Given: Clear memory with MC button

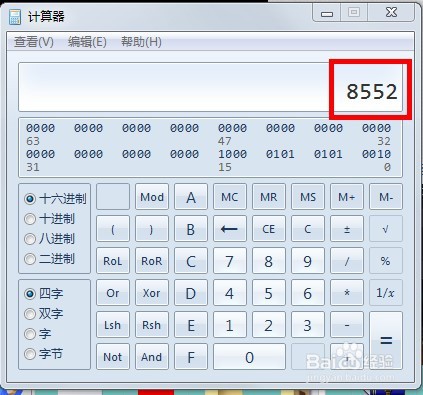Looking at the screenshot, I should click(230, 197).
